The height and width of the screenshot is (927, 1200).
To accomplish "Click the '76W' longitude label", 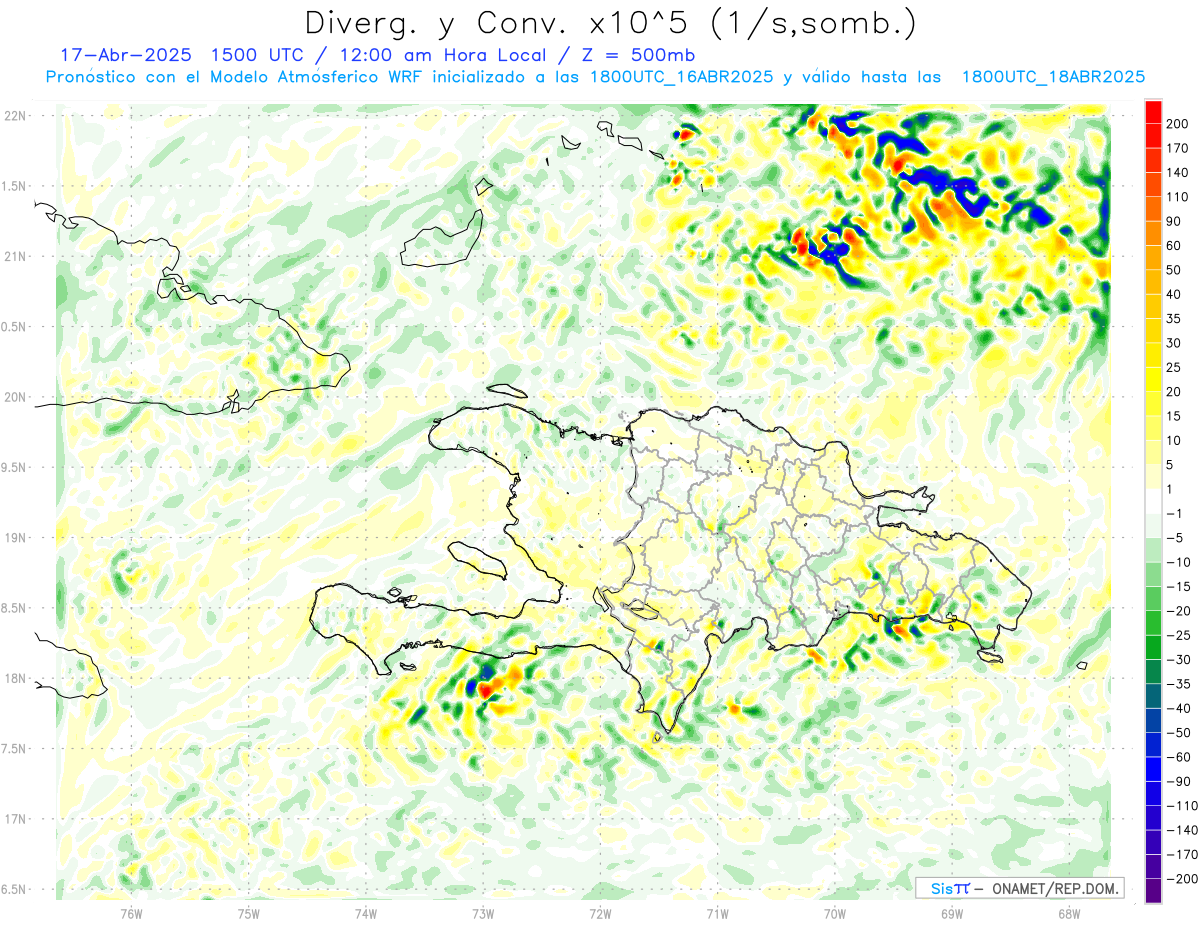I will 131,914.
